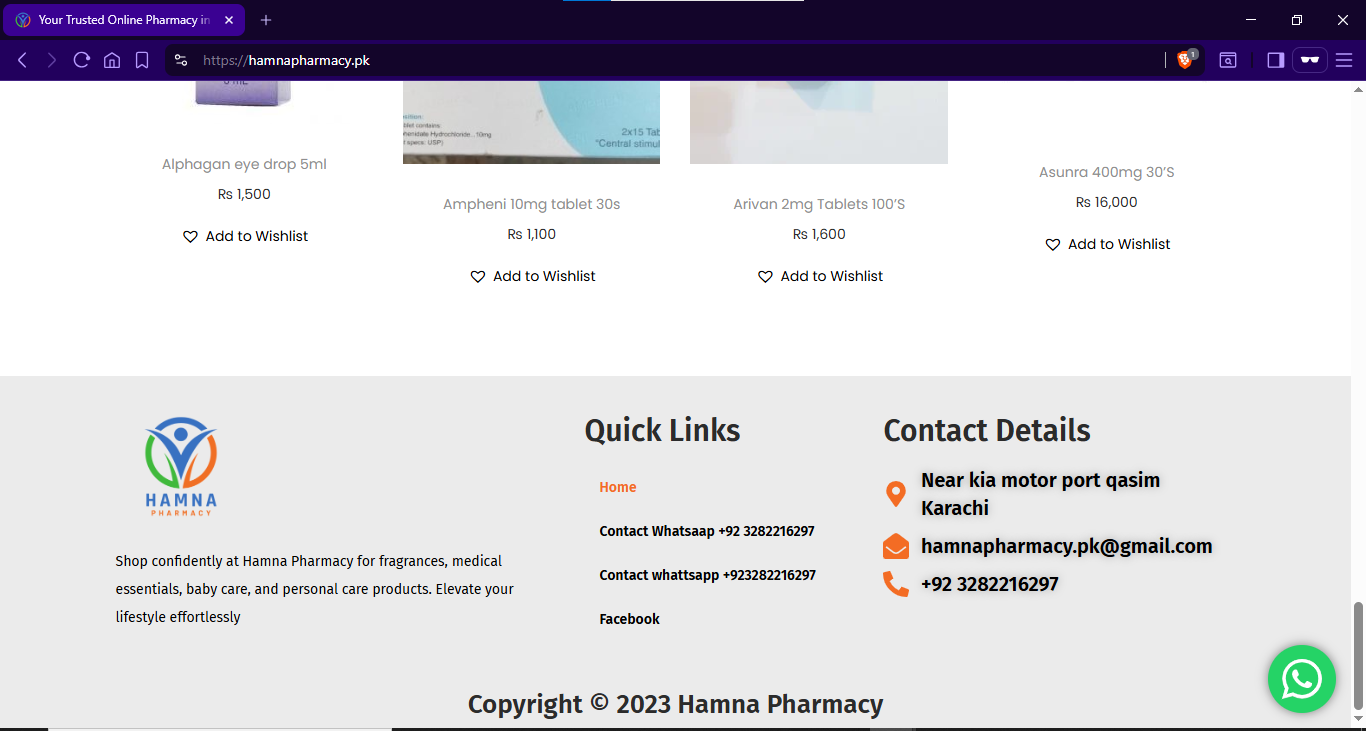View site settings icon in address bar

[x=181, y=60]
